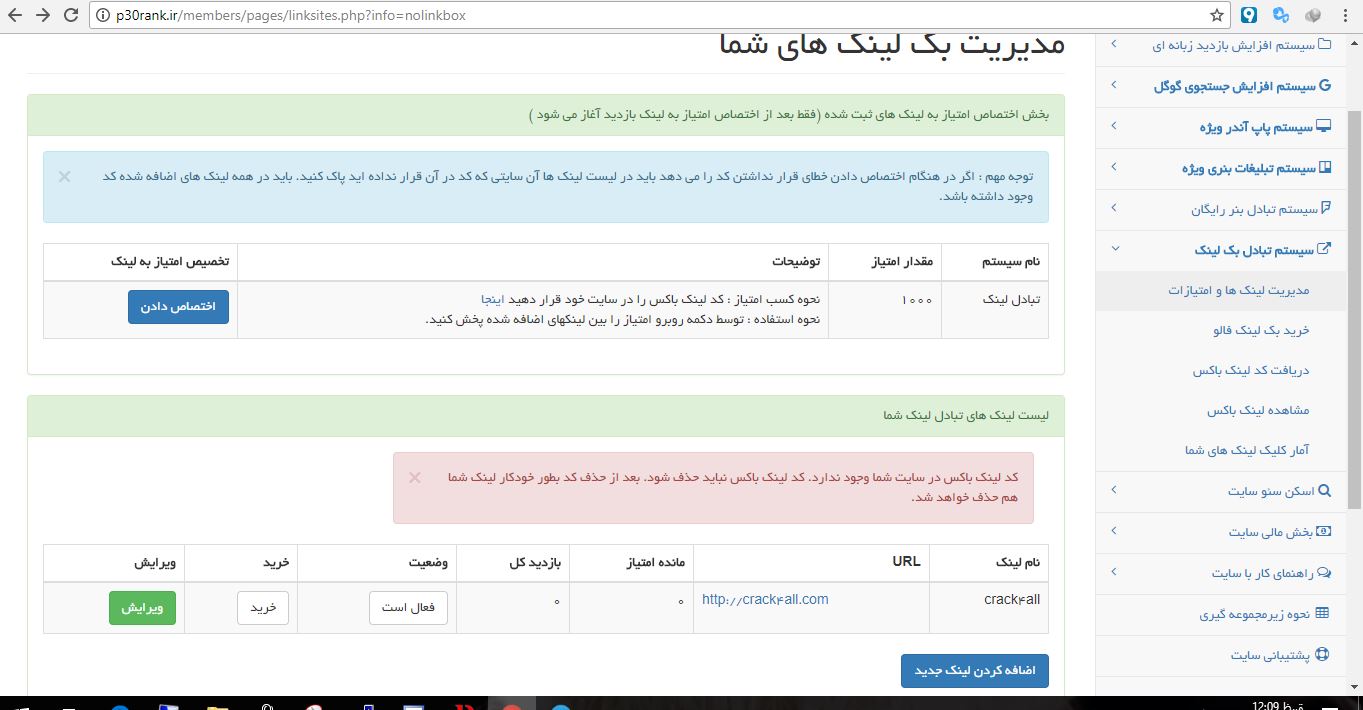This screenshot has height=710, width=1363.
Task: Toggle the فعال است status button
Action: (x=408, y=608)
